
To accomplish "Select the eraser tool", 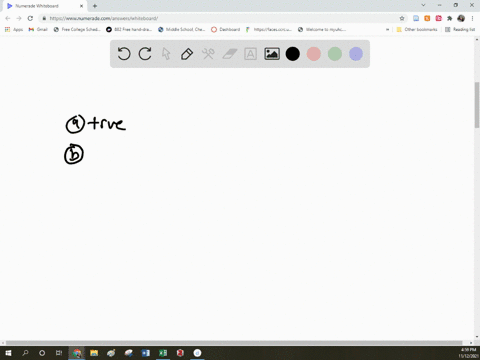I will coord(230,54).
